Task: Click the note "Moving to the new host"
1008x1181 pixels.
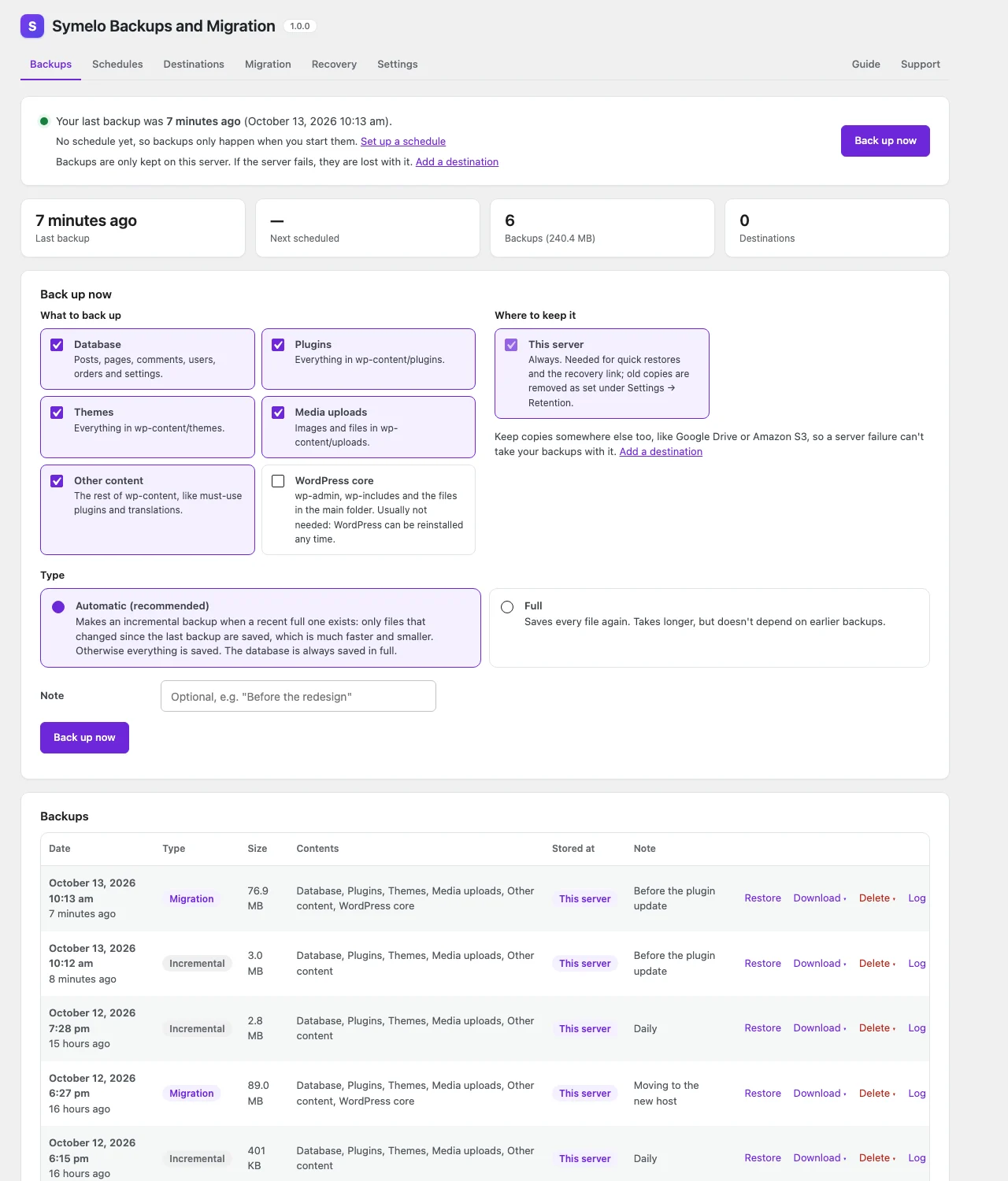Action: [x=666, y=1094]
